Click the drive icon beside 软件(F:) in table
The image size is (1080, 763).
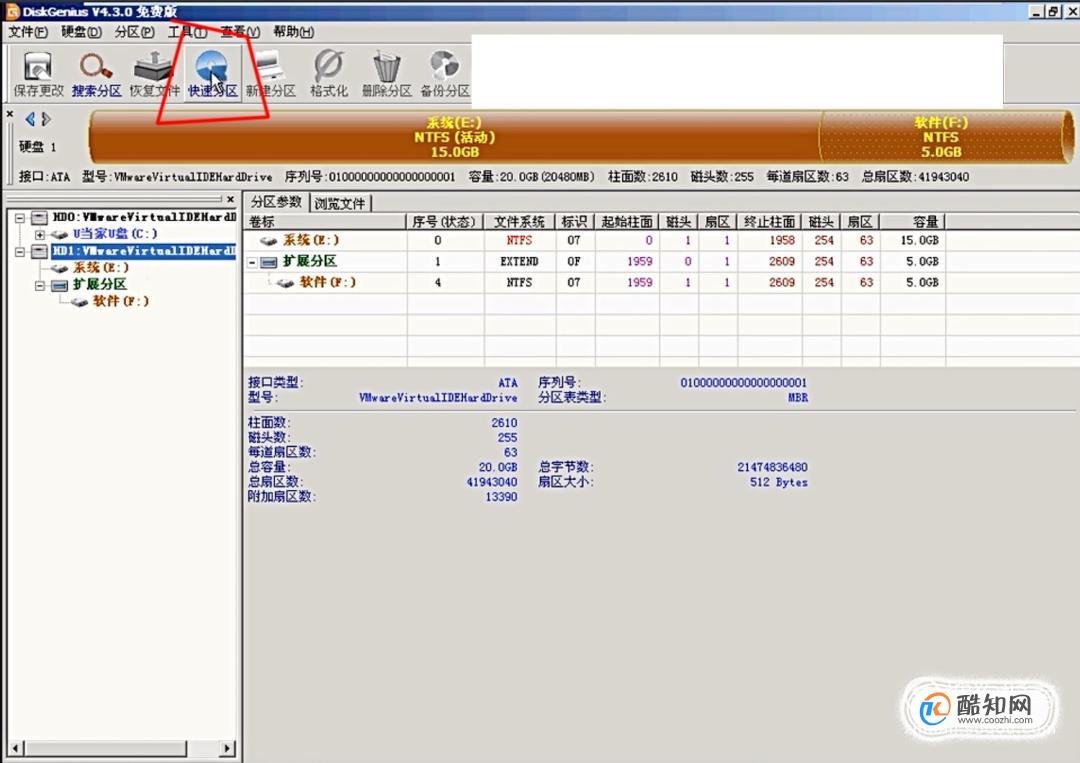tap(285, 283)
